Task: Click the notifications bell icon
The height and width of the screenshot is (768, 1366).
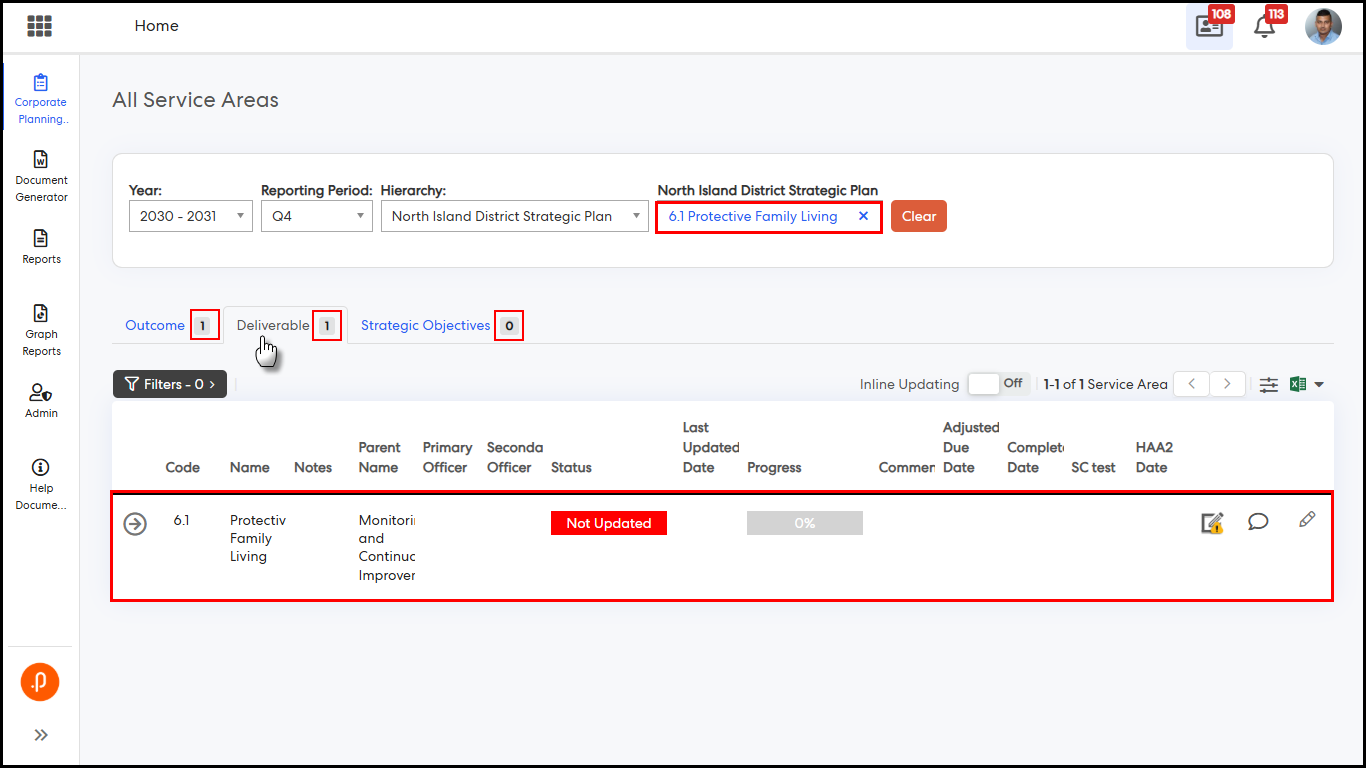Action: click(1265, 27)
